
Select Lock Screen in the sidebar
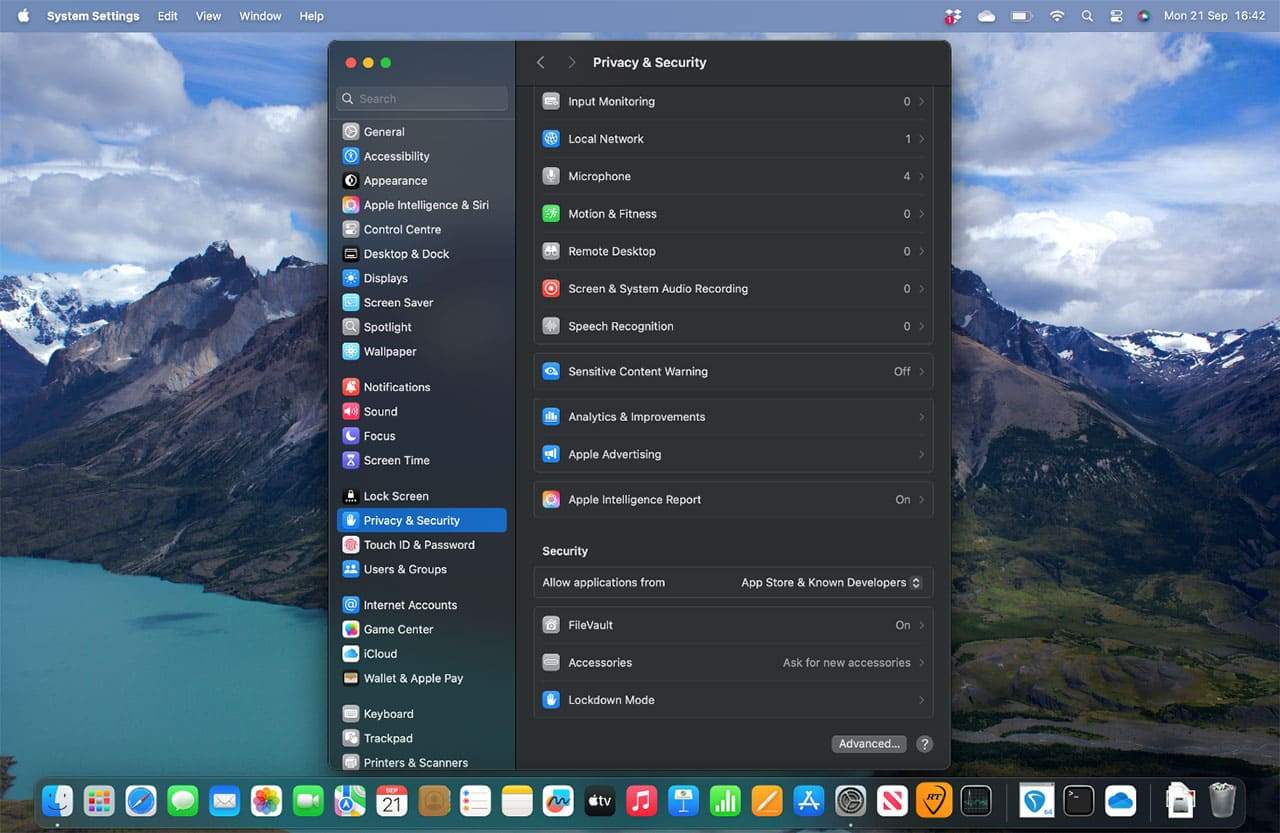(422, 496)
